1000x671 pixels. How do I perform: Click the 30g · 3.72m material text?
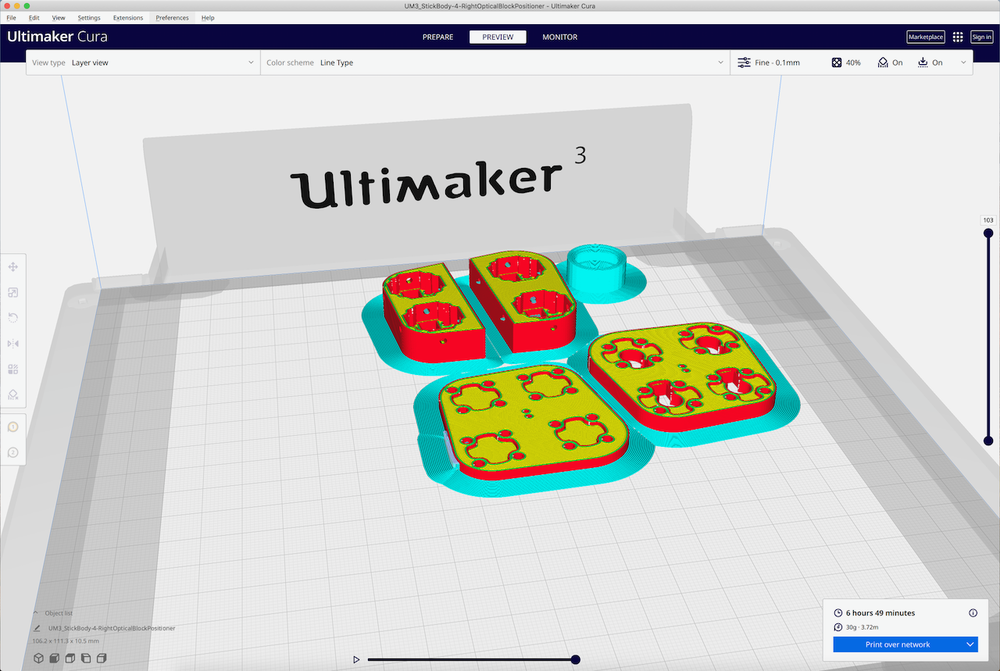point(862,627)
